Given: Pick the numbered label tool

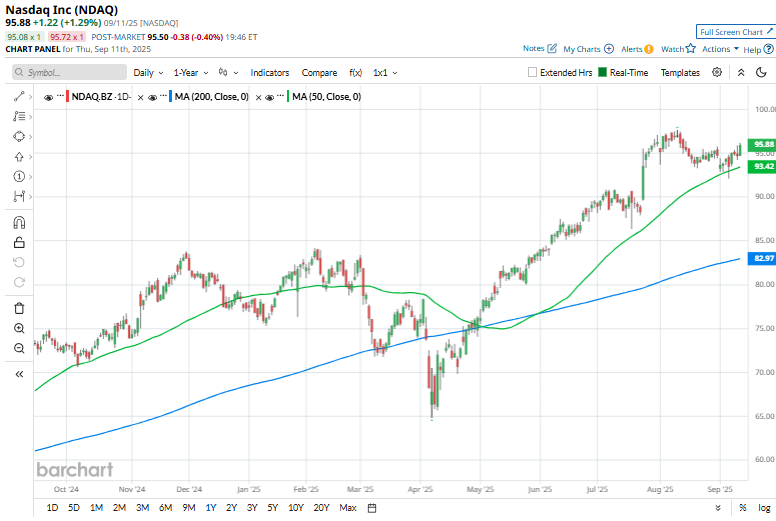Looking at the screenshot, I should point(19,177).
